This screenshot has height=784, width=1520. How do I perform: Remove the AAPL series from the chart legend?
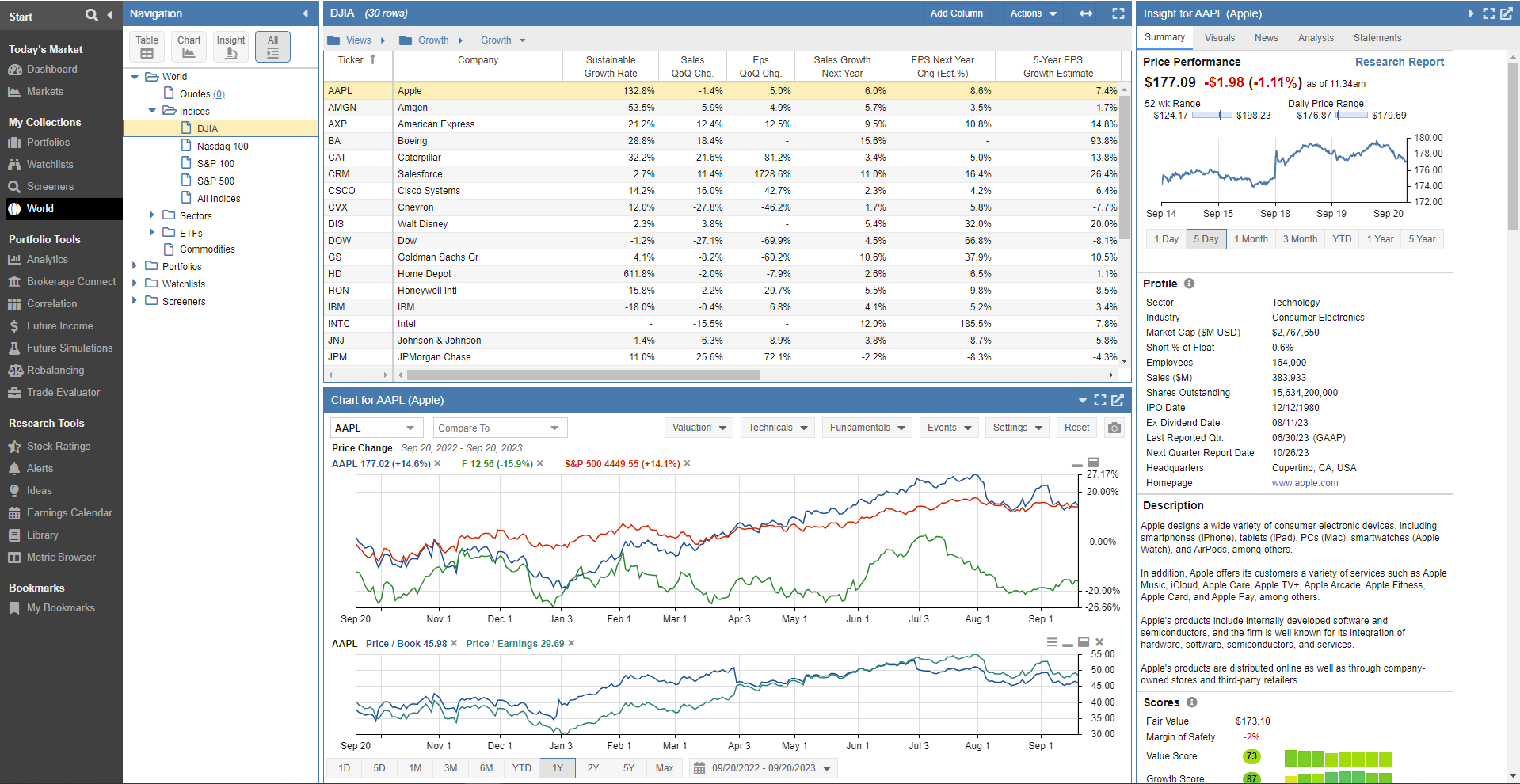tap(438, 464)
